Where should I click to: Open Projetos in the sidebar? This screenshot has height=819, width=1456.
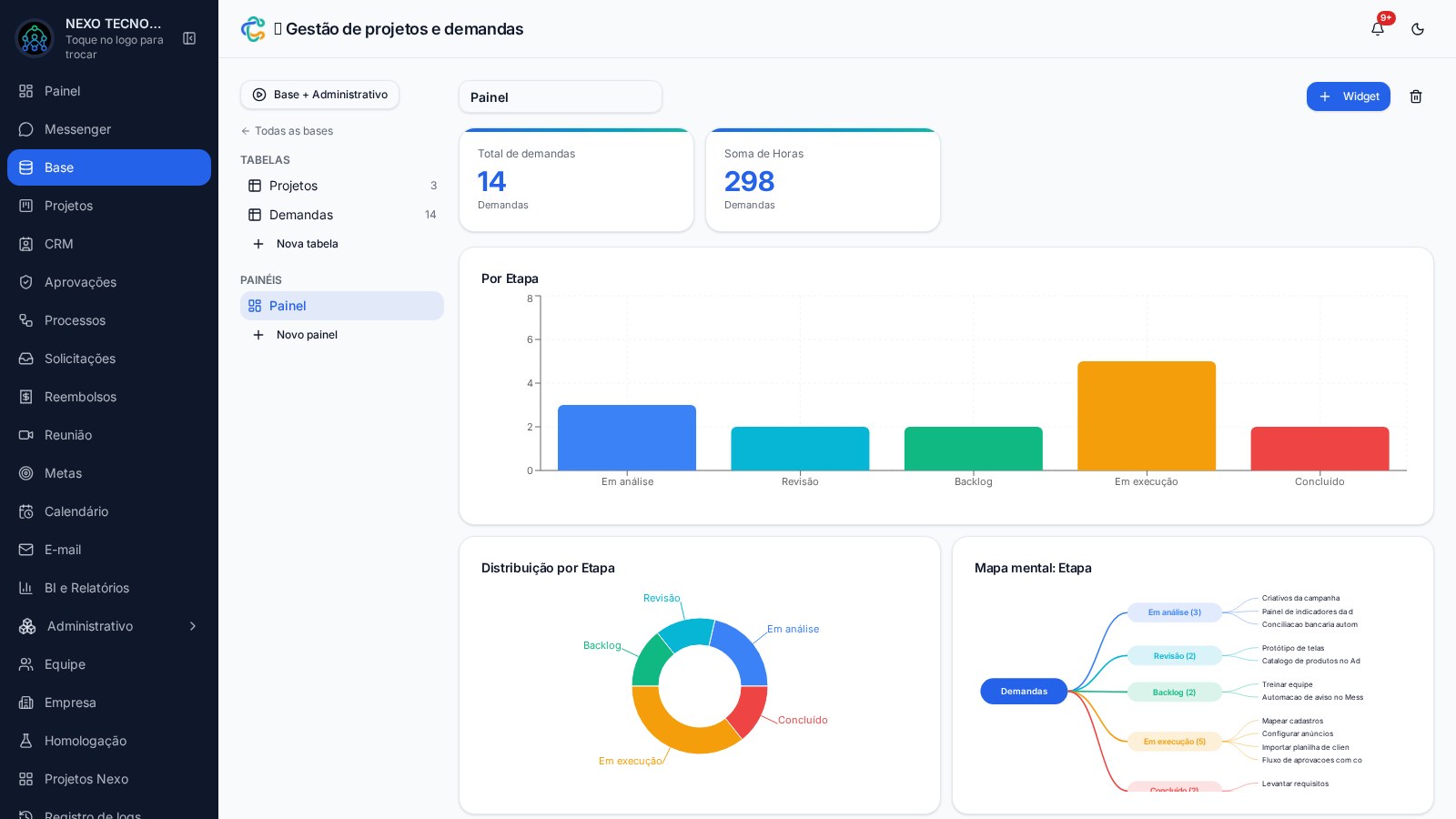pyautogui.click(x=109, y=206)
